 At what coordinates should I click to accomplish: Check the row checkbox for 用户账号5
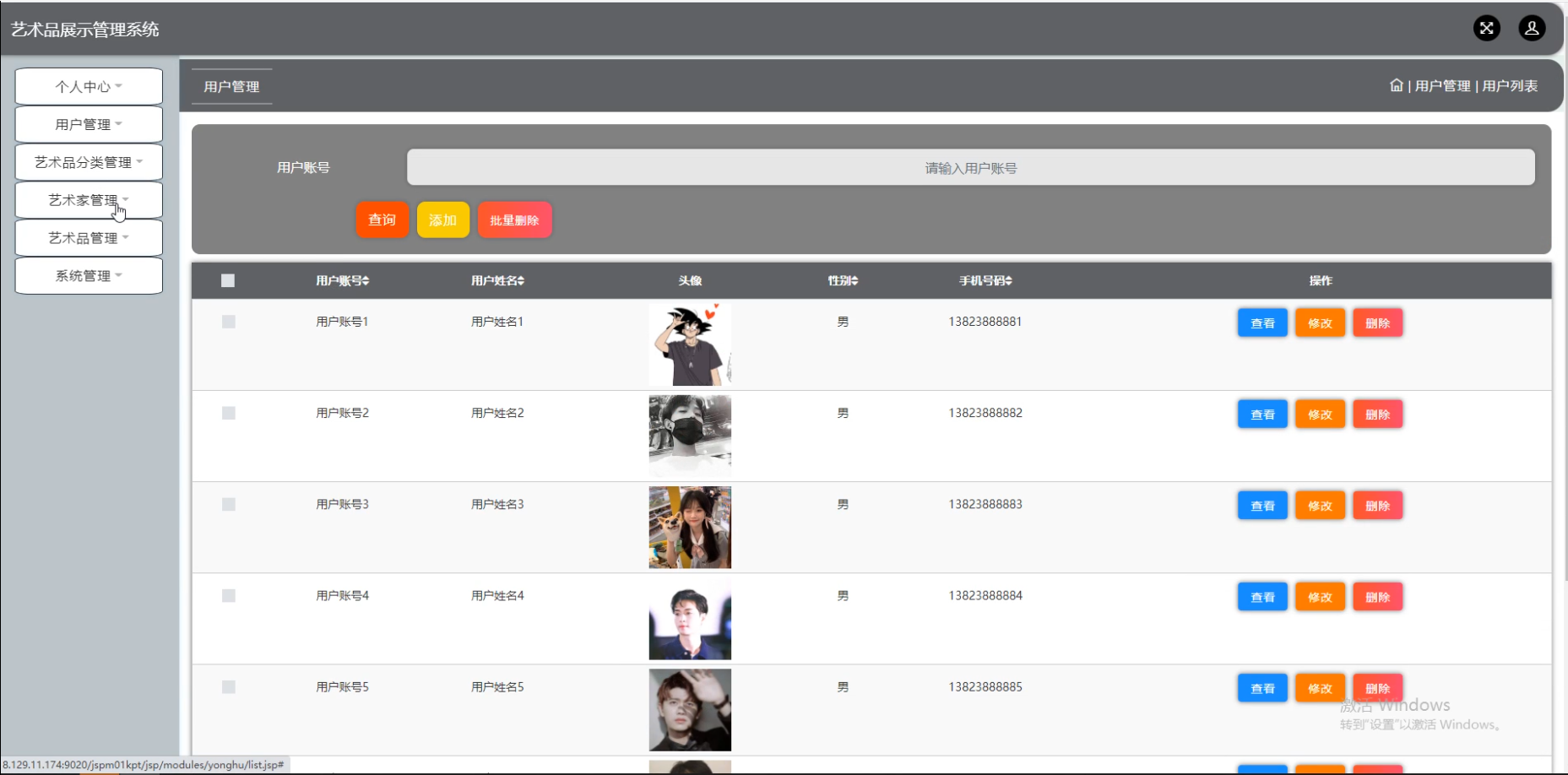(x=228, y=686)
